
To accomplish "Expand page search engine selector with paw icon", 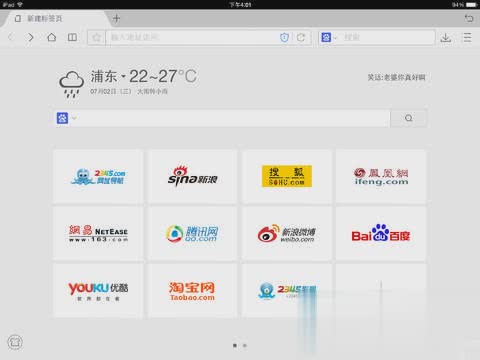I will (66, 118).
